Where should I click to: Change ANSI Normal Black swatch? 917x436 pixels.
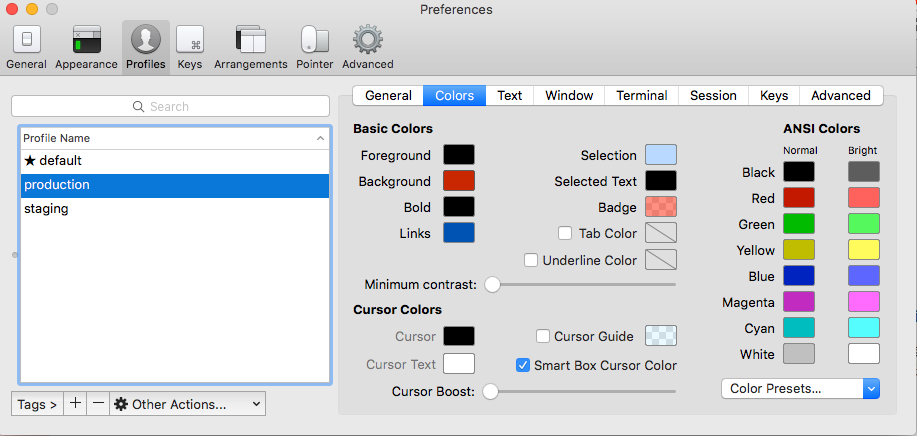[x=799, y=172]
